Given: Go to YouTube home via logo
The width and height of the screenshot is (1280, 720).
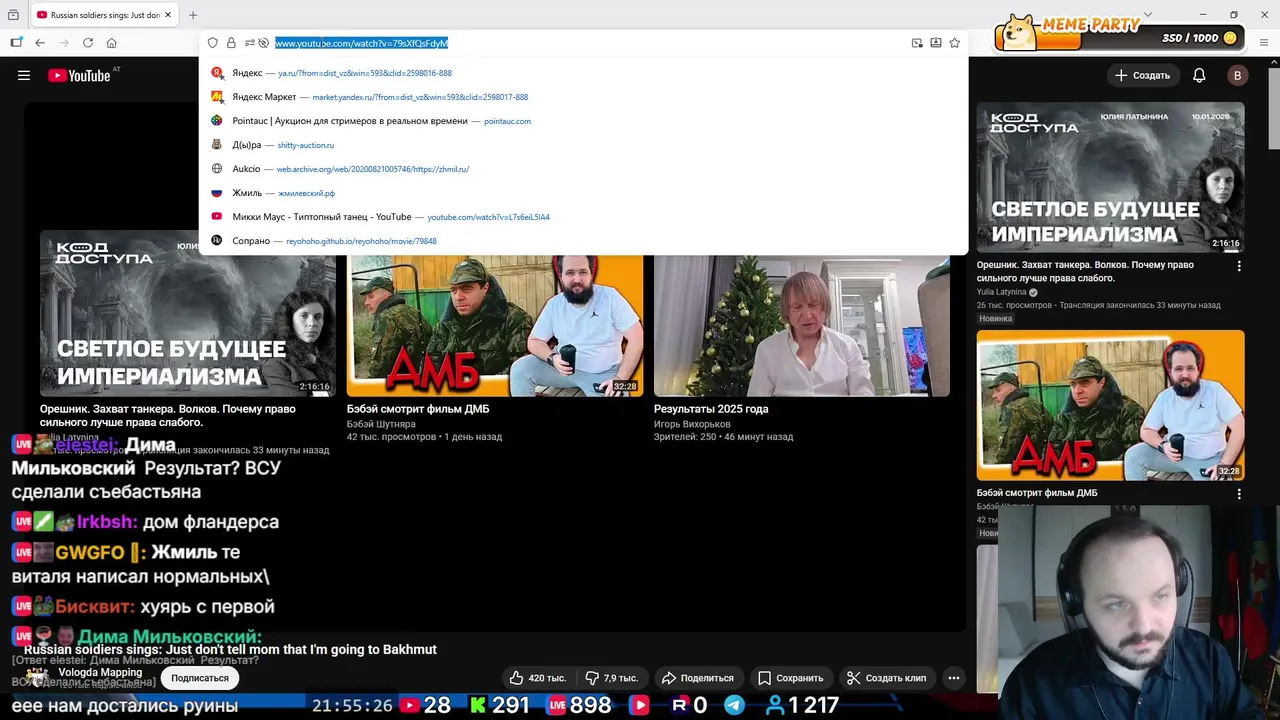Looking at the screenshot, I should pyautogui.click(x=79, y=75).
